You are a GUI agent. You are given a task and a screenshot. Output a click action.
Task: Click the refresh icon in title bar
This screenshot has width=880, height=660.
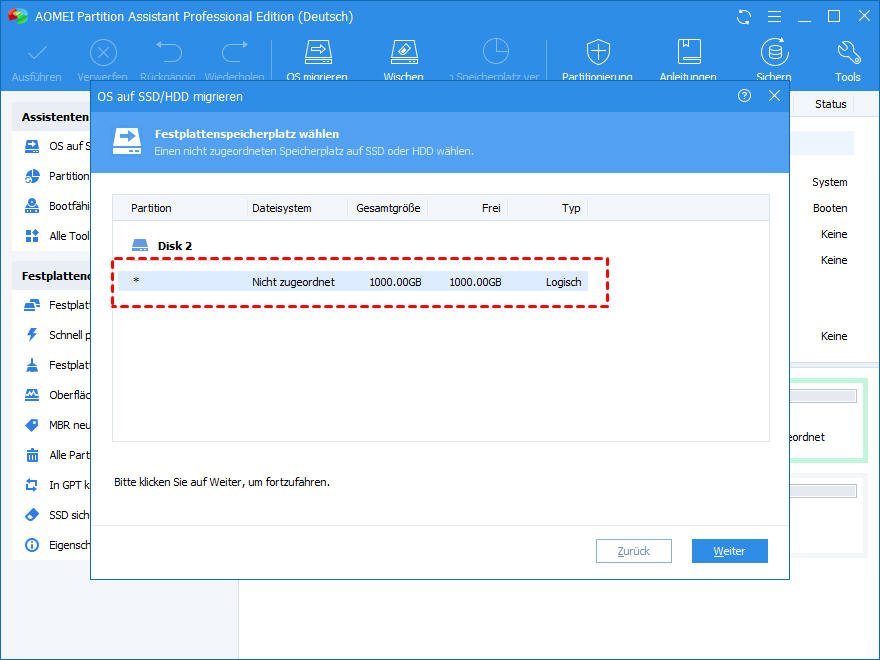point(744,17)
